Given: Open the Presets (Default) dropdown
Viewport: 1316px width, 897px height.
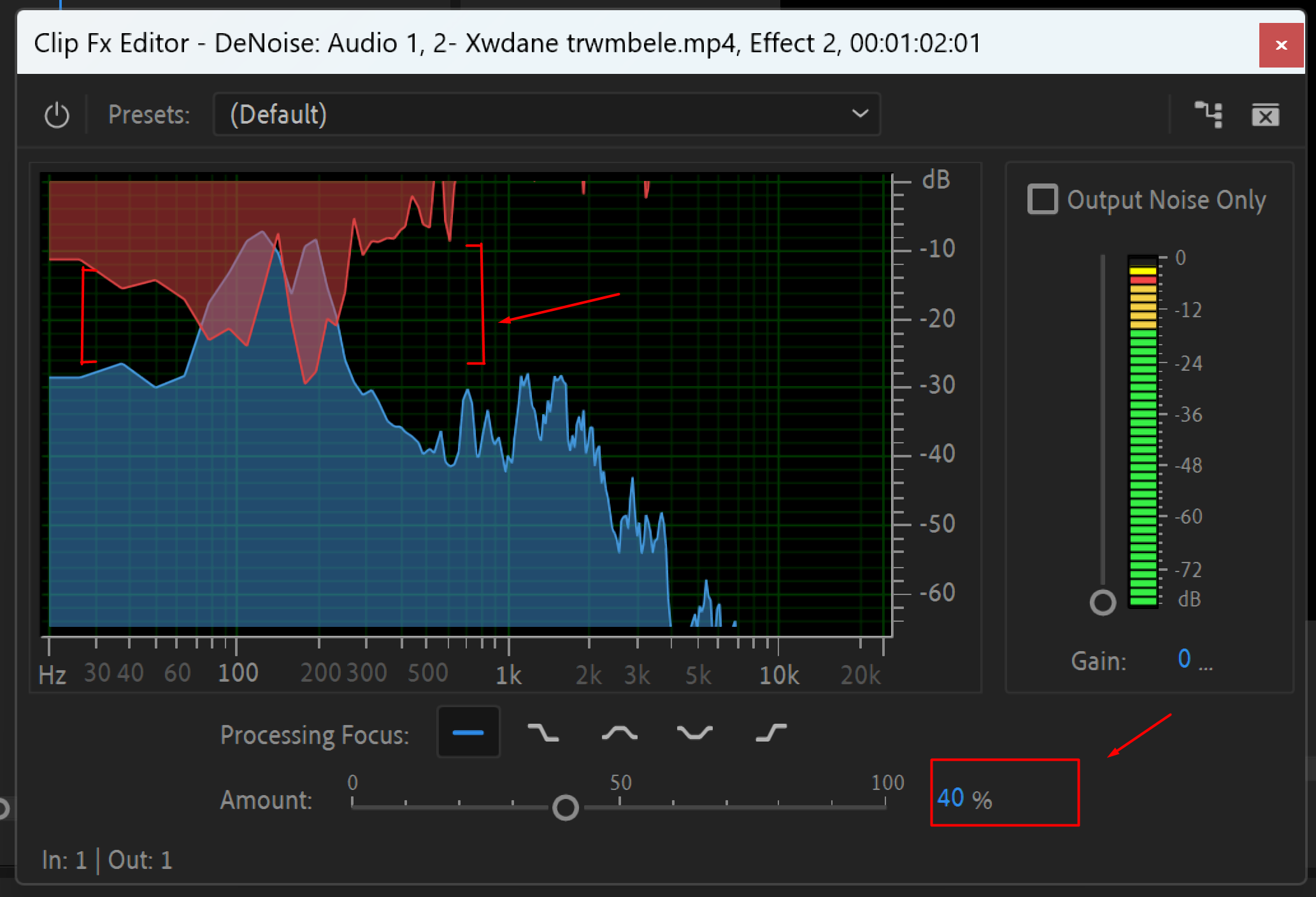Looking at the screenshot, I should click(x=546, y=114).
